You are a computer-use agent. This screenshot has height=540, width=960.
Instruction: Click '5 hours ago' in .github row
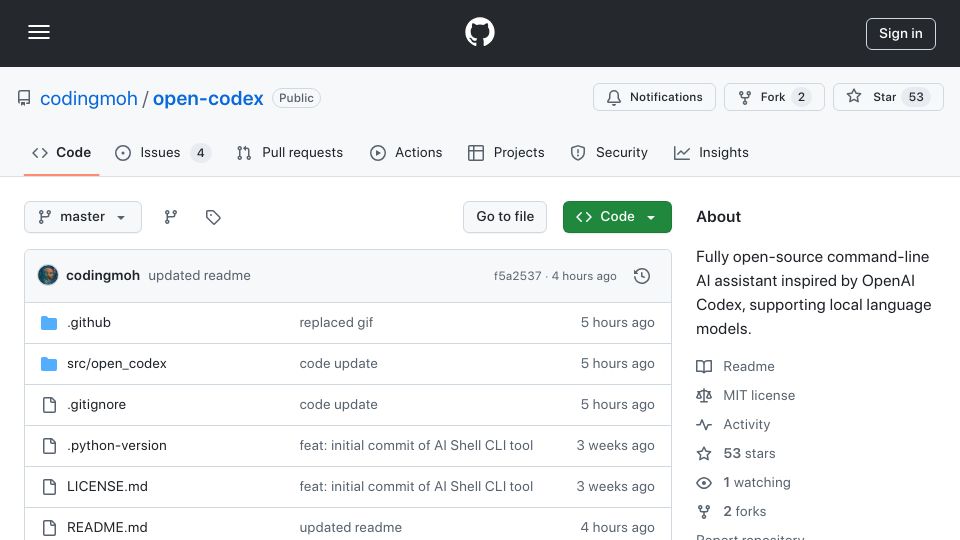click(617, 323)
